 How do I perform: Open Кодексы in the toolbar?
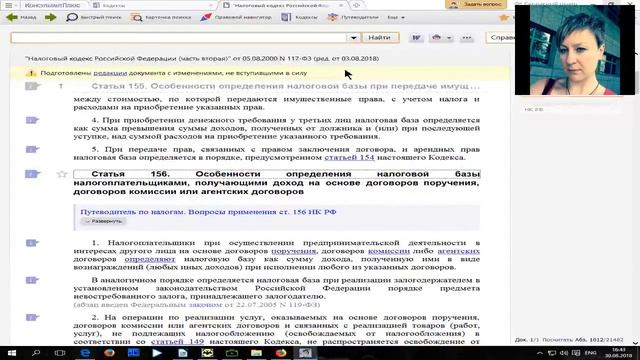[300, 17]
